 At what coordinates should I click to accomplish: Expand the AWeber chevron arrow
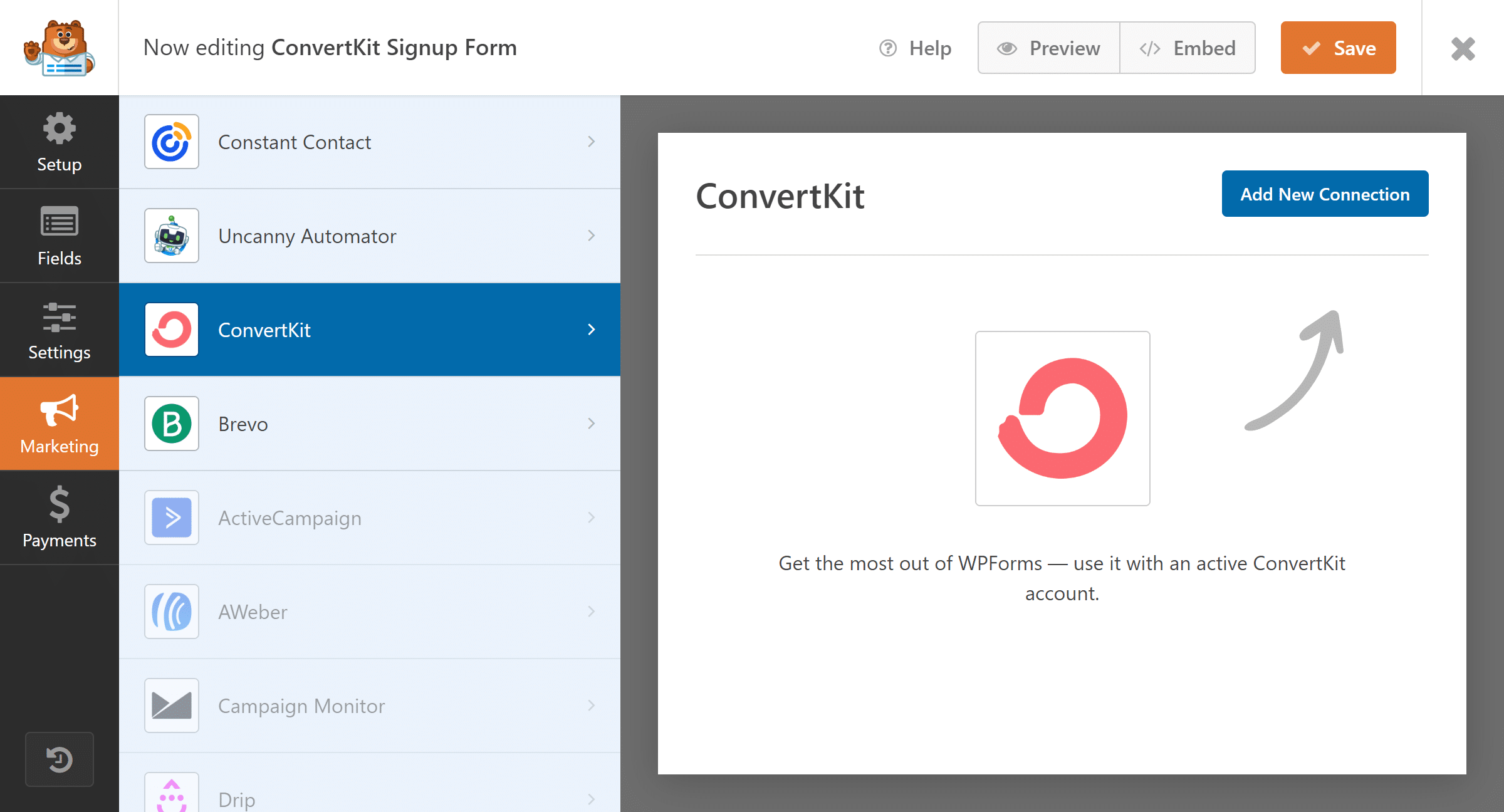coord(591,612)
